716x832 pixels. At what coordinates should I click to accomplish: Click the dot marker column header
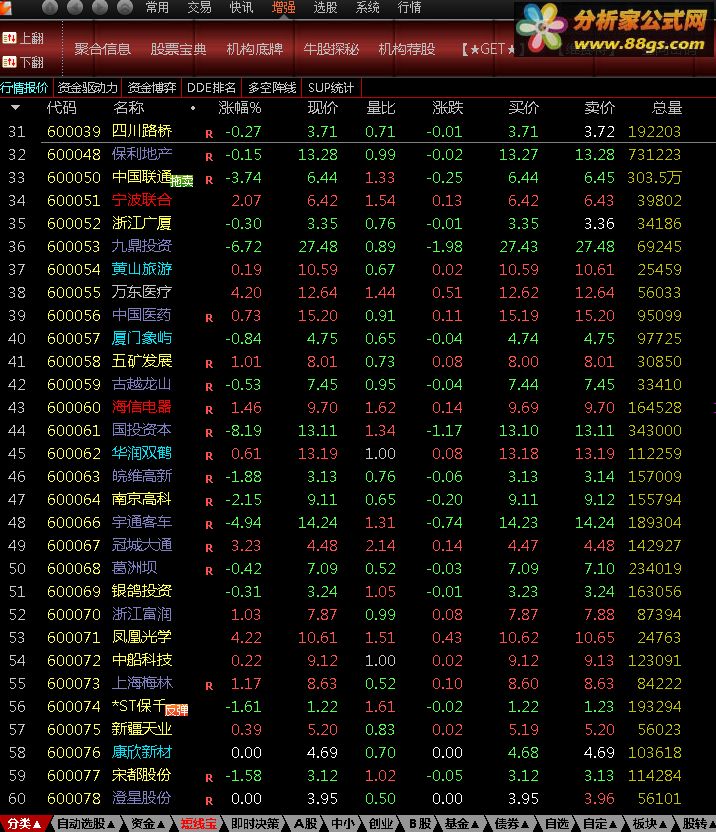193,108
